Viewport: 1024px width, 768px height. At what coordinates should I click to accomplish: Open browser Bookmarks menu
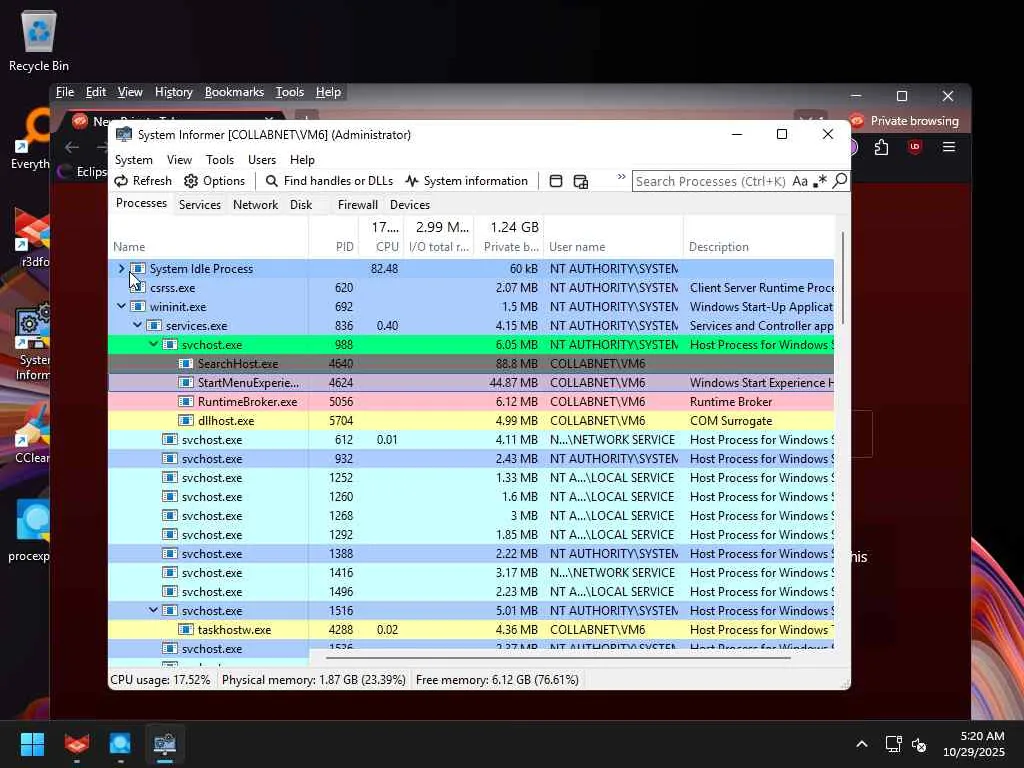234,92
